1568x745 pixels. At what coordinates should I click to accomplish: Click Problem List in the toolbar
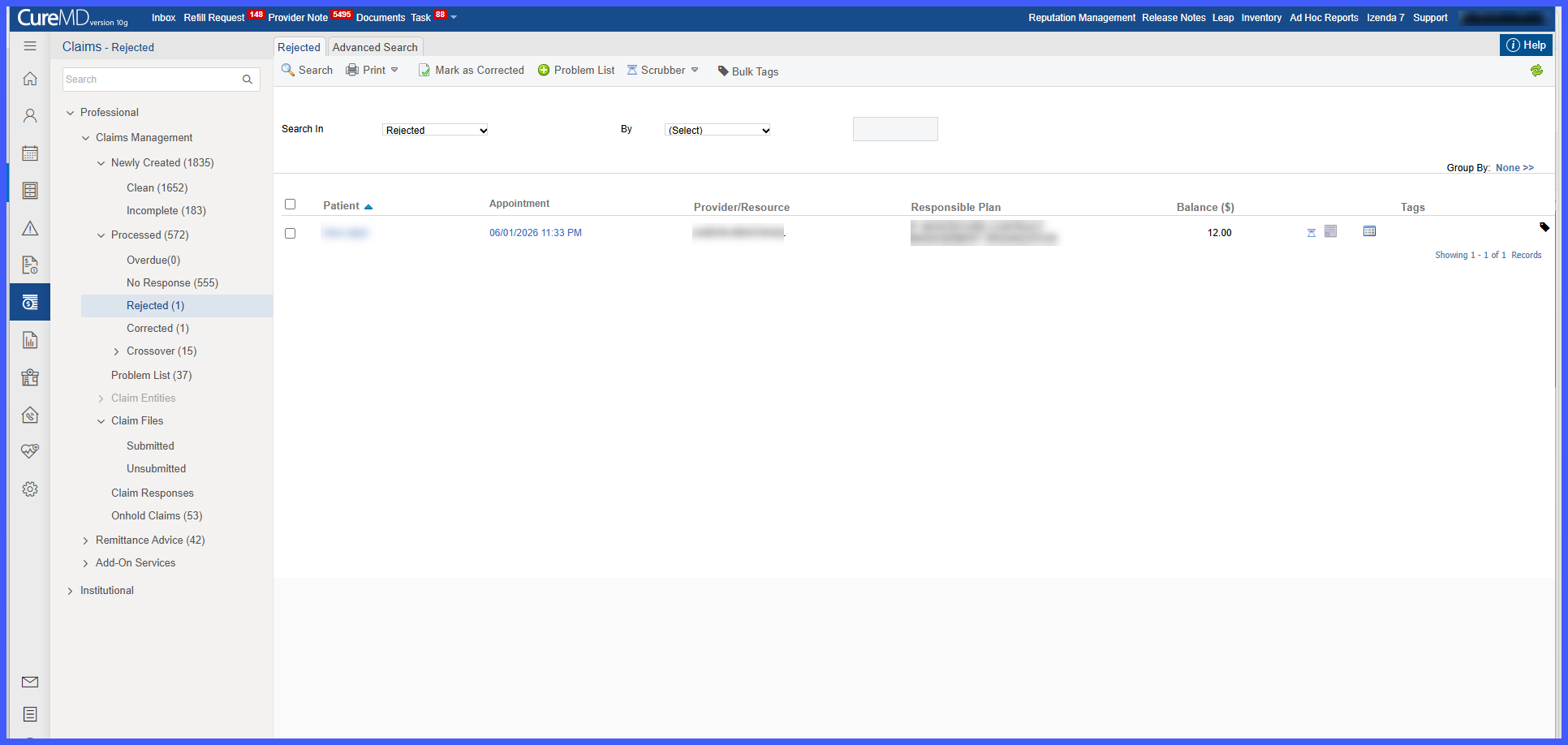click(x=576, y=71)
